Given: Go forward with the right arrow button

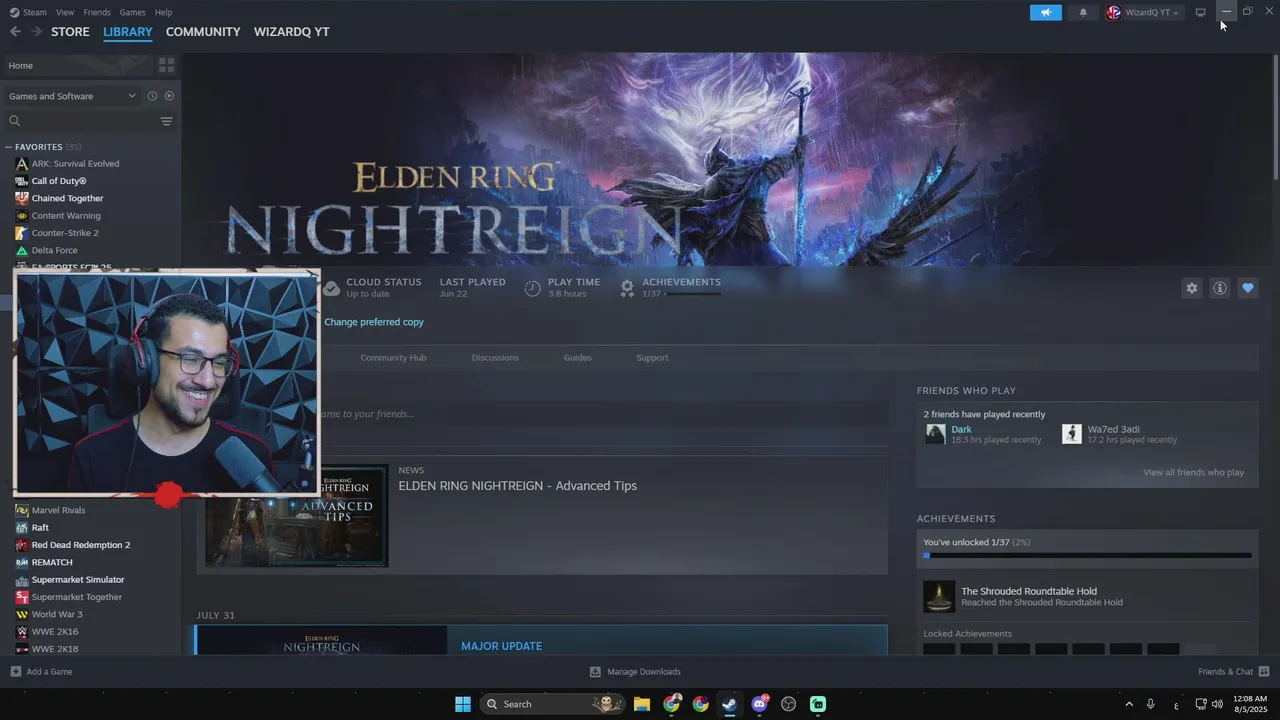Looking at the screenshot, I should pyautogui.click(x=36, y=32).
